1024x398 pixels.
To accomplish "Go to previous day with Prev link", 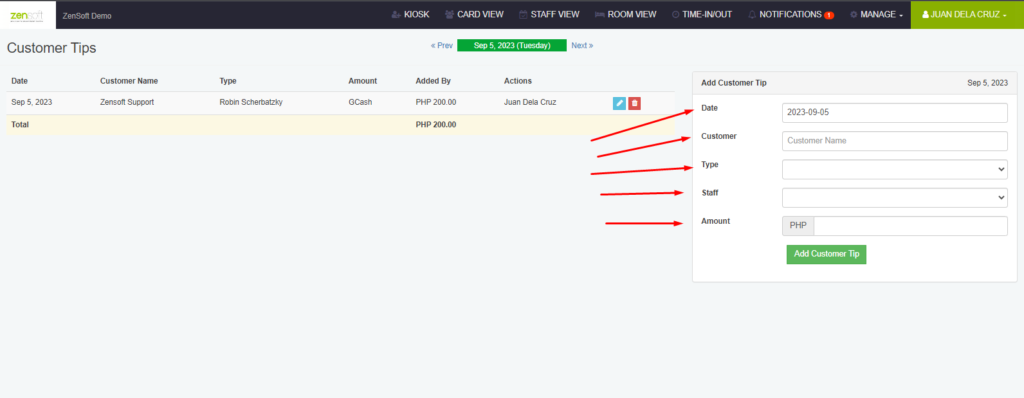I will (x=442, y=46).
